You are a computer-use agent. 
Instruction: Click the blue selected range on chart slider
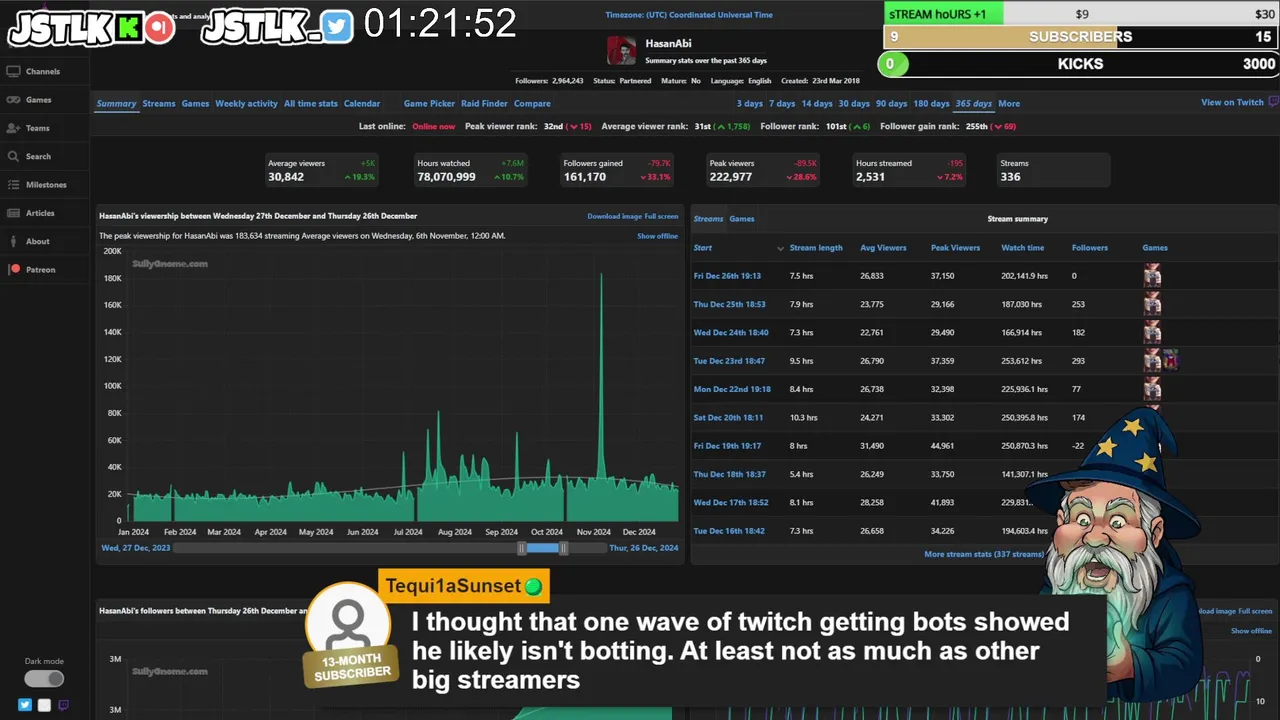pos(542,548)
